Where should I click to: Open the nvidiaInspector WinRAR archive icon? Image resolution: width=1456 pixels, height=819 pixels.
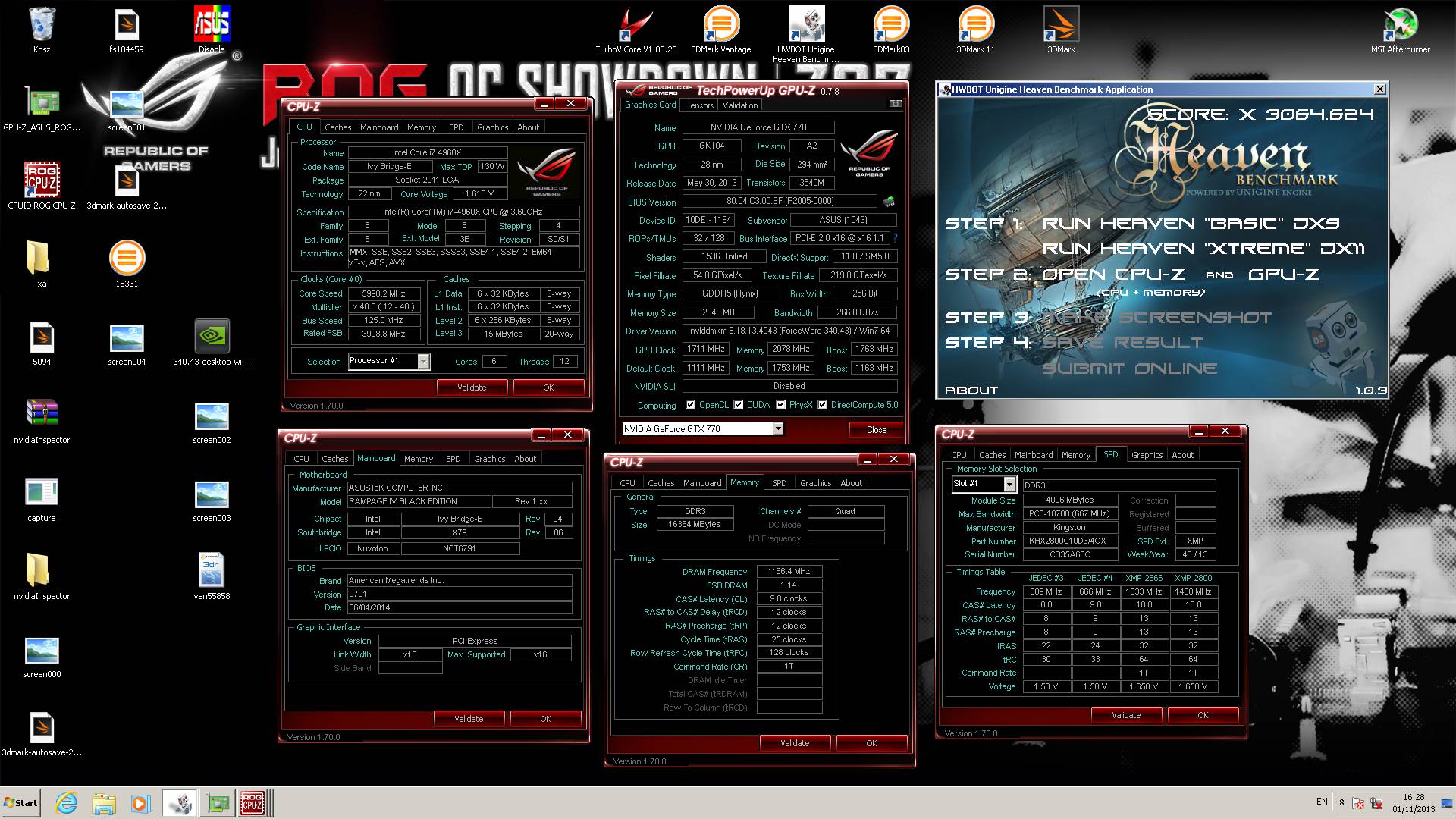coord(42,421)
